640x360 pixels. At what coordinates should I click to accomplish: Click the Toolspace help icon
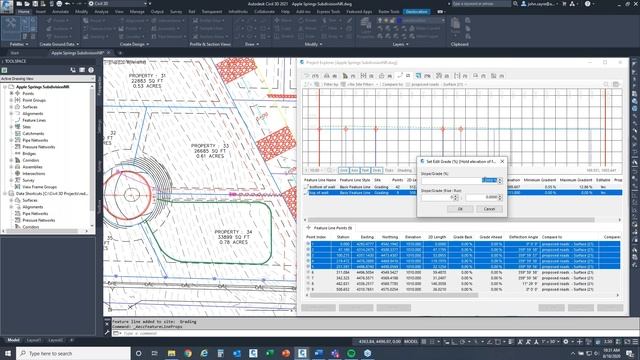coord(91,70)
